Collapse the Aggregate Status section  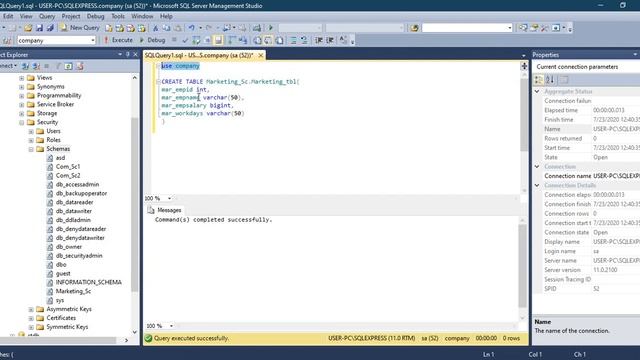[x=537, y=91]
